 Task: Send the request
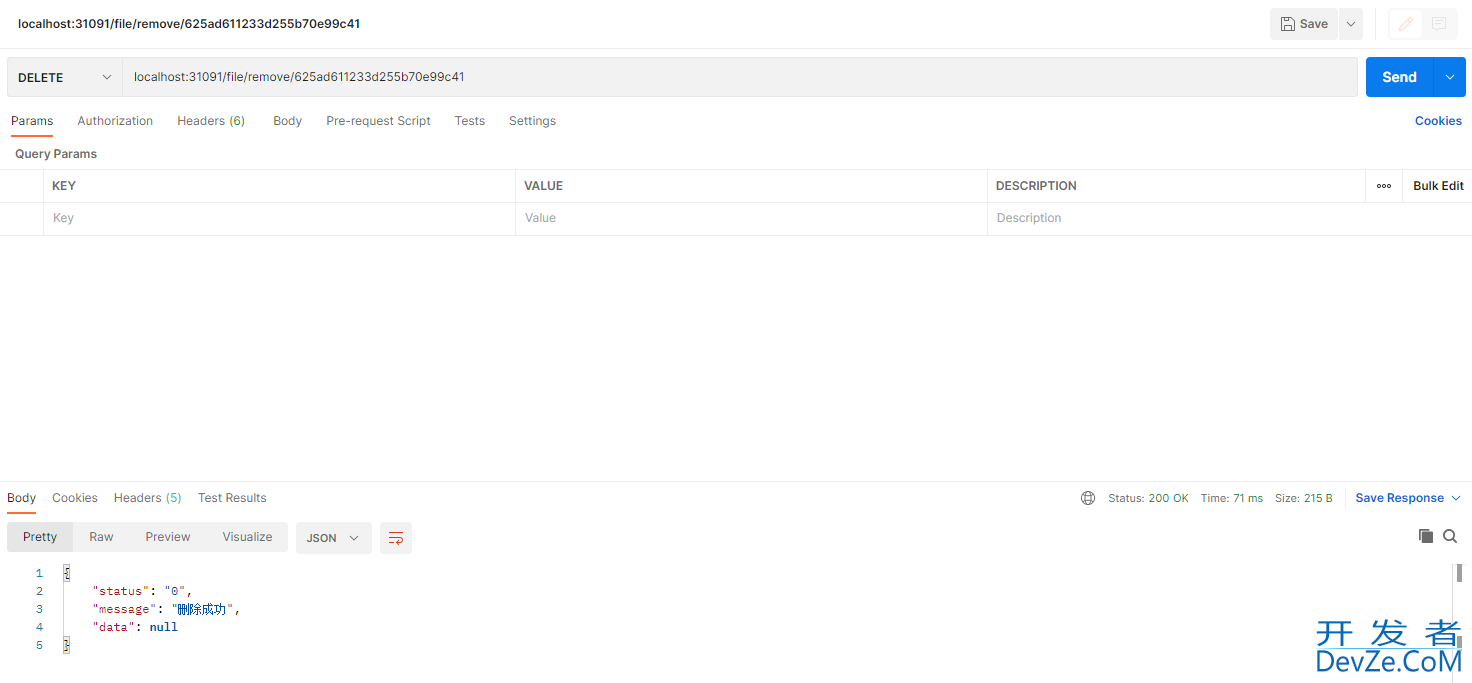click(x=1399, y=77)
